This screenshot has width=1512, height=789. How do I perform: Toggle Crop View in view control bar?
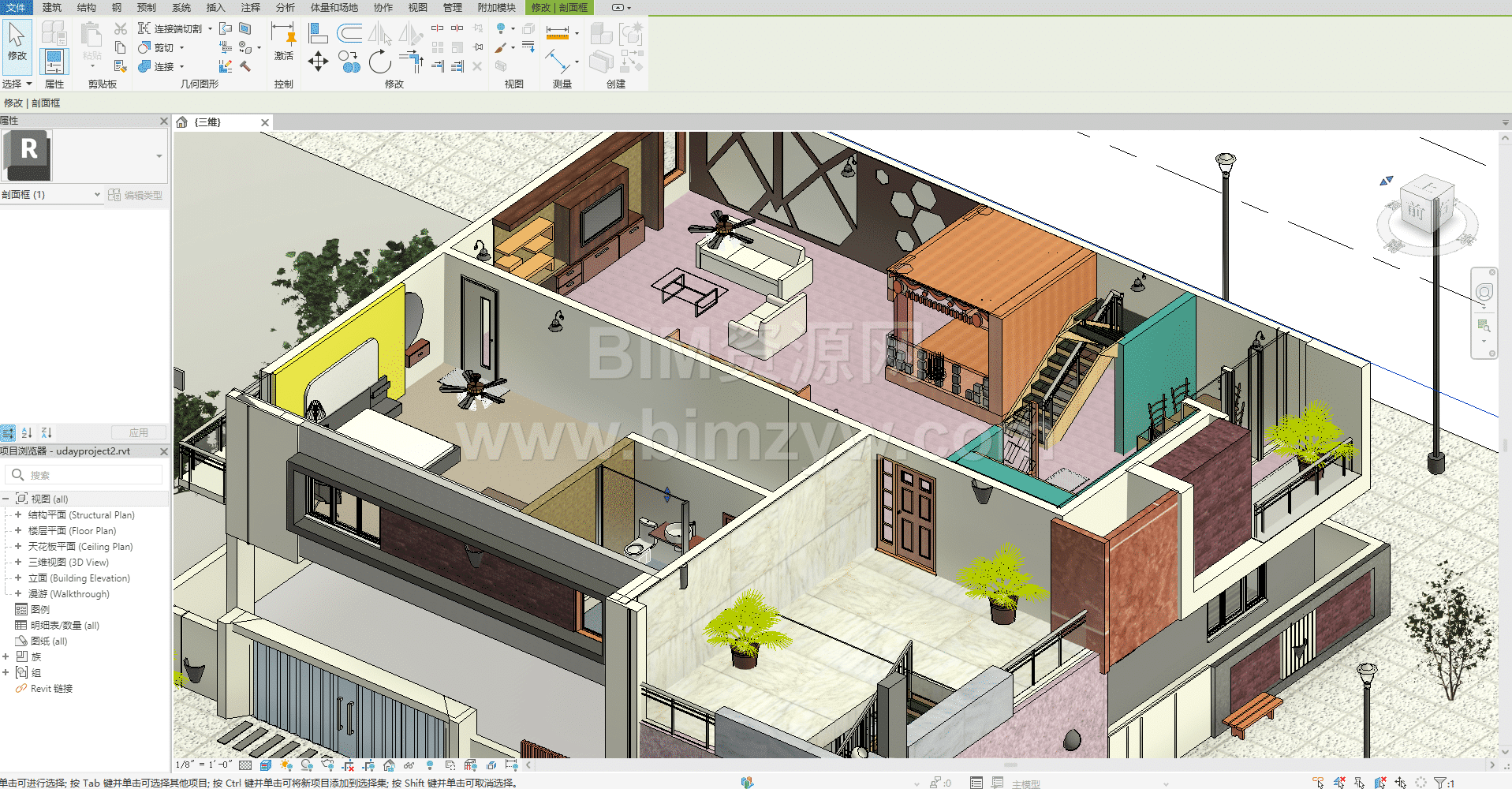(348, 765)
